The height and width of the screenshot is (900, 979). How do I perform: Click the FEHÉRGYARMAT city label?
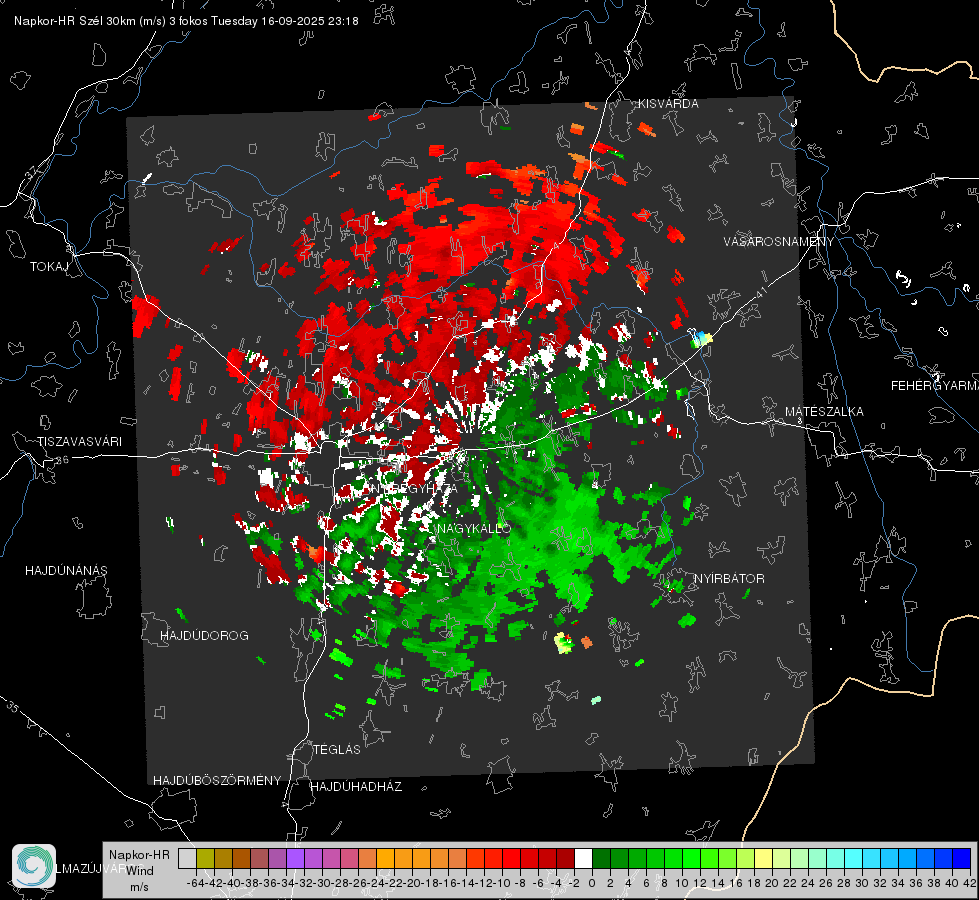pos(935,386)
